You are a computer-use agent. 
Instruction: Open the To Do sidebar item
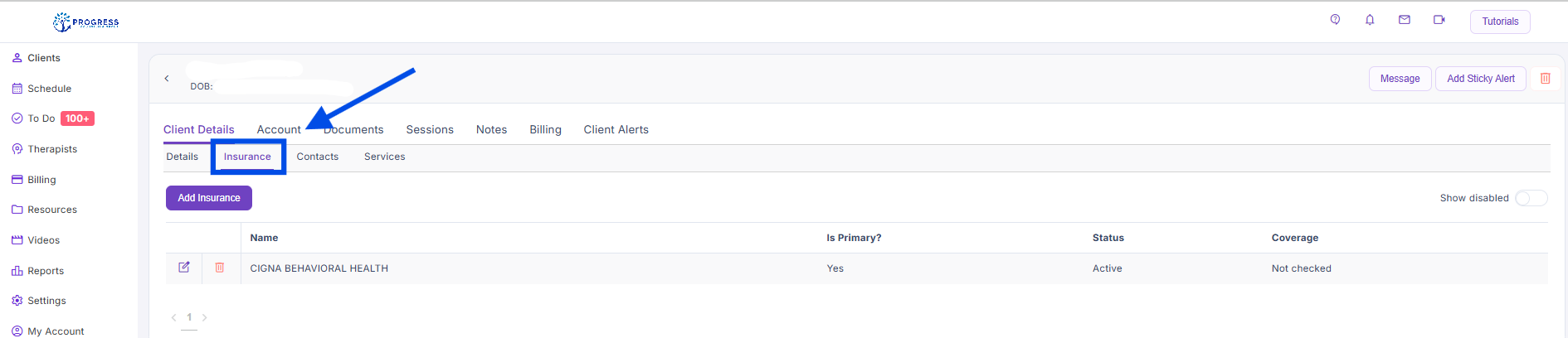(x=41, y=118)
